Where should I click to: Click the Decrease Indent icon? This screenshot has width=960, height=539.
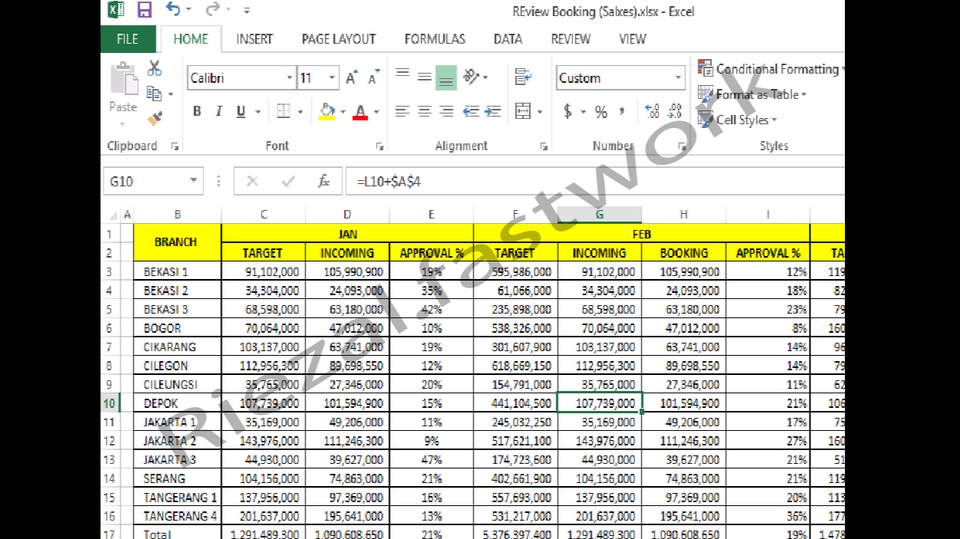click(471, 111)
